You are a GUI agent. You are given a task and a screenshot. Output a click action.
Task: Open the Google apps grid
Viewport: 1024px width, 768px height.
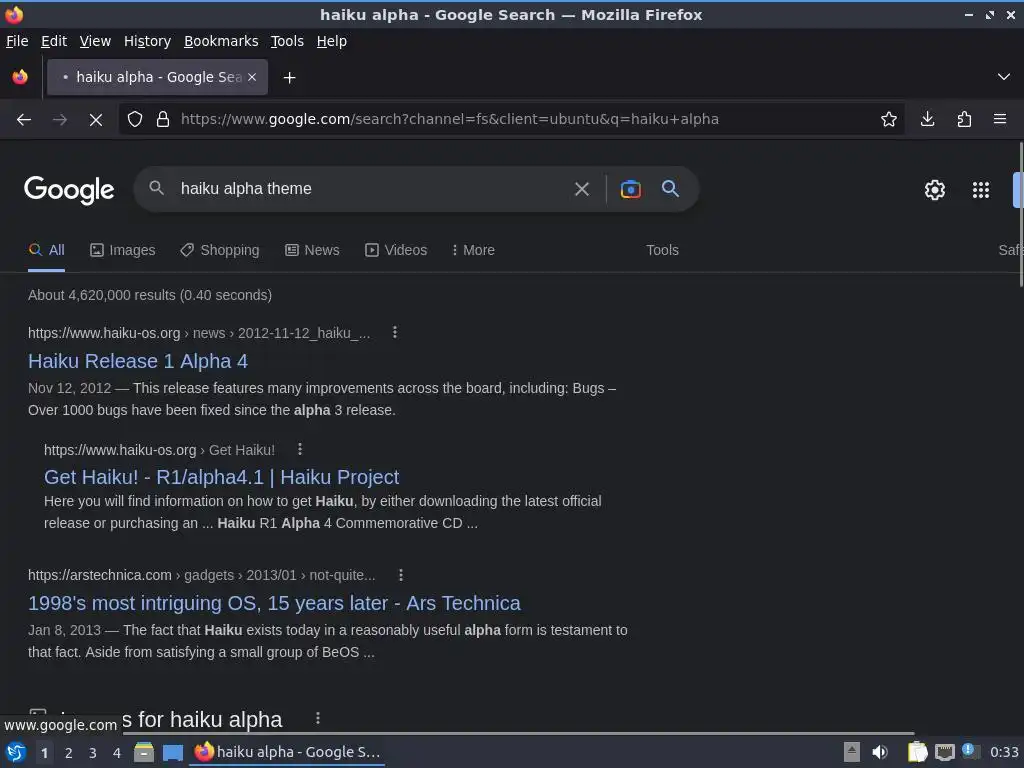[x=980, y=190]
